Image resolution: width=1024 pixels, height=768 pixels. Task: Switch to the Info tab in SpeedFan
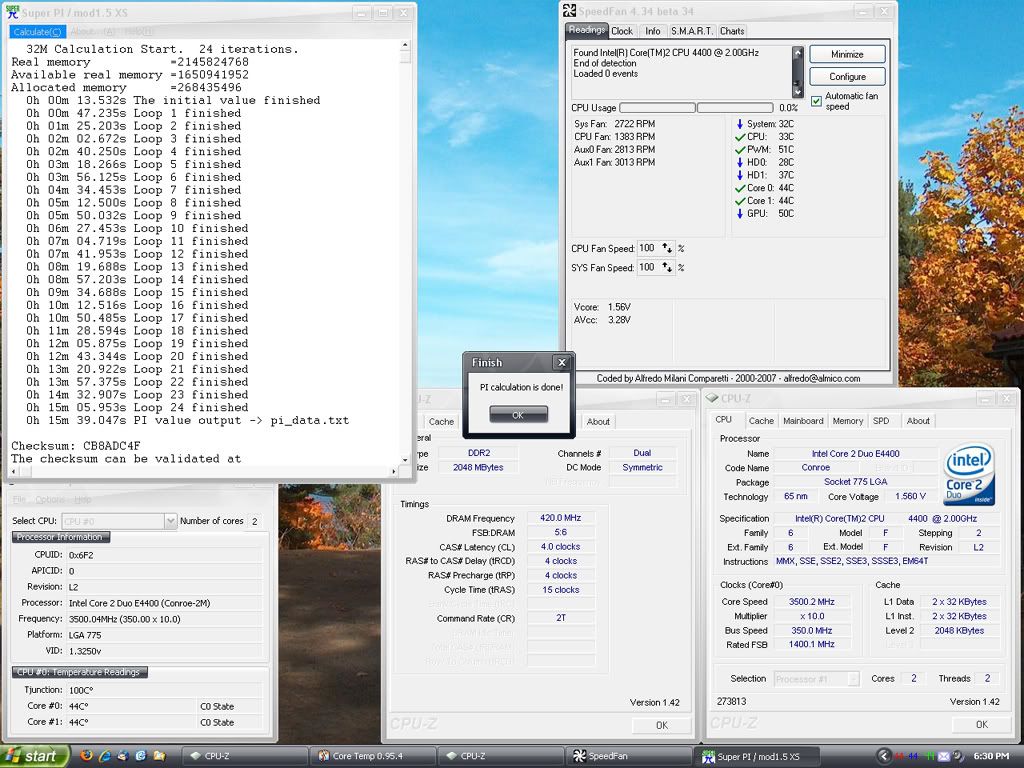[x=652, y=31]
